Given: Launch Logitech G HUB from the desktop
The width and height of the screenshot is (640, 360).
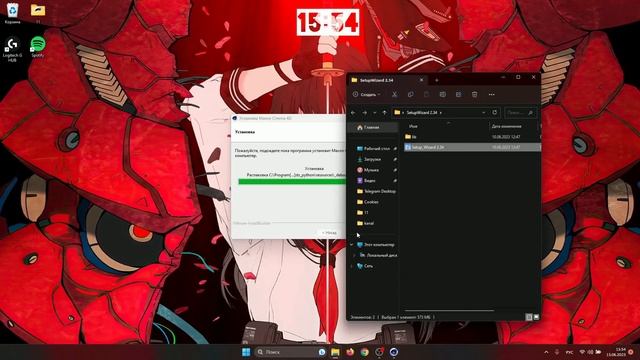Looking at the screenshot, I should (12, 49).
